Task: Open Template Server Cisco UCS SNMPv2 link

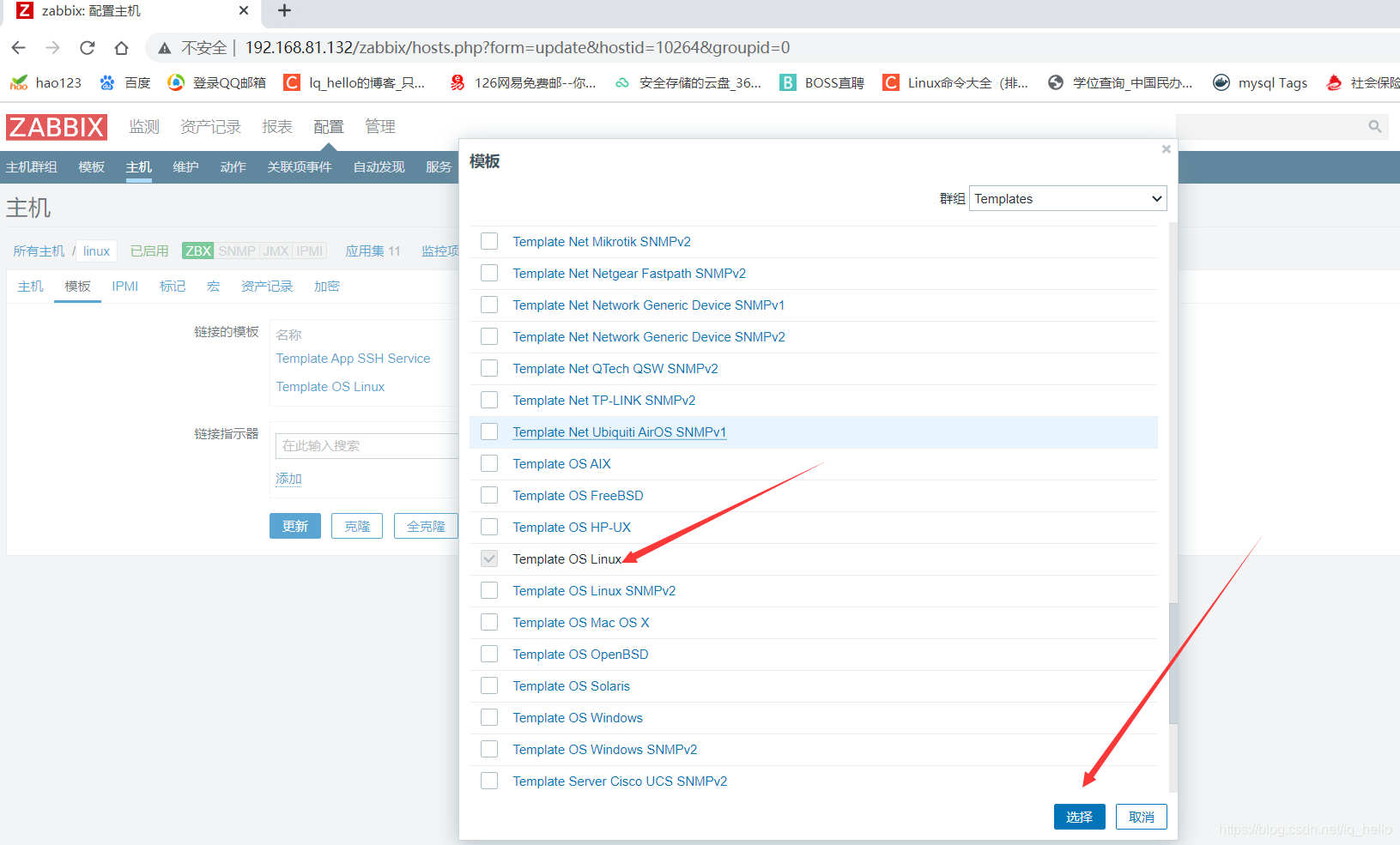Action: [x=620, y=781]
